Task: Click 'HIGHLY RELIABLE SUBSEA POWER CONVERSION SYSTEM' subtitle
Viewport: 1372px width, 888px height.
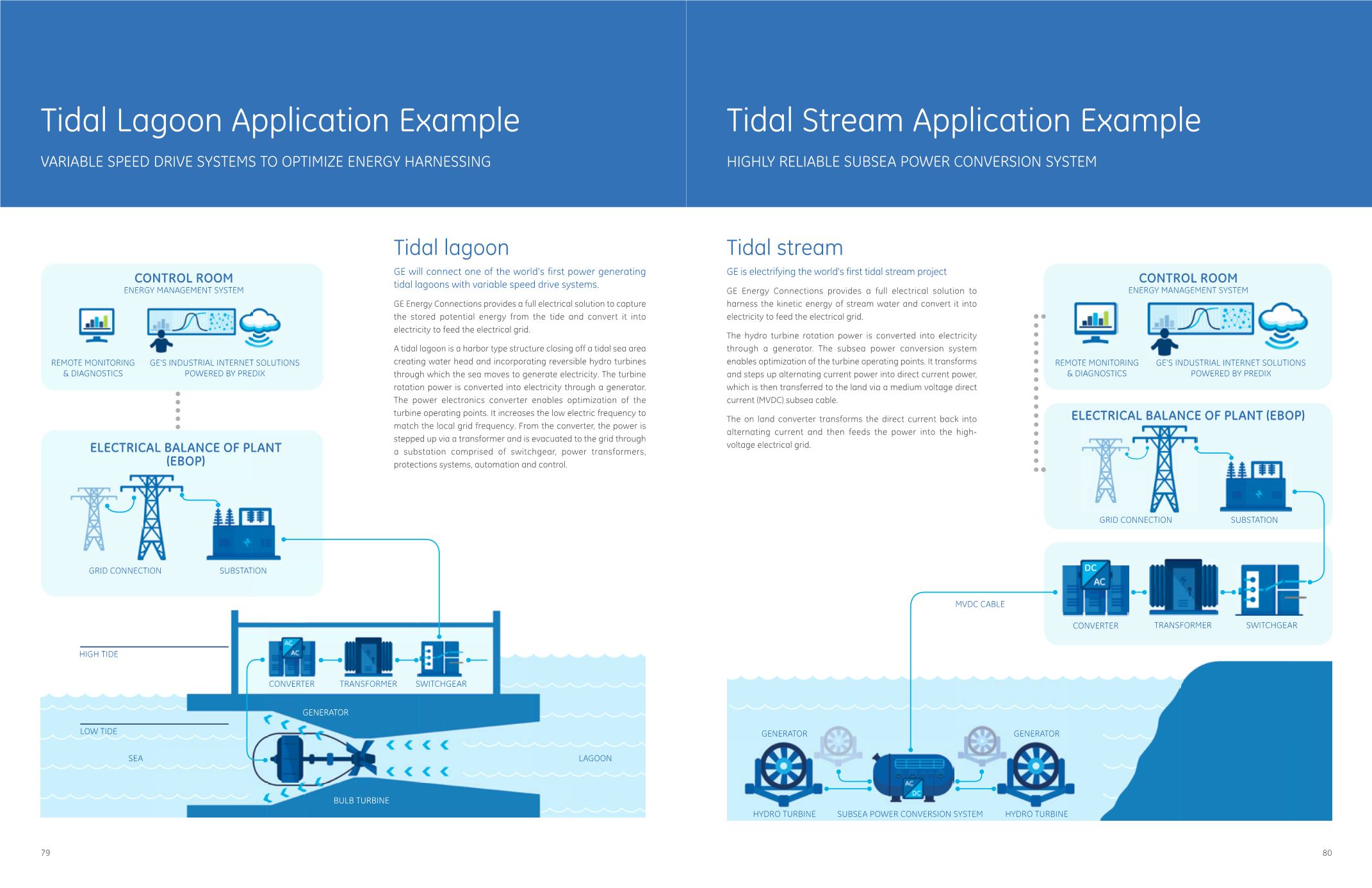Action: [x=911, y=161]
